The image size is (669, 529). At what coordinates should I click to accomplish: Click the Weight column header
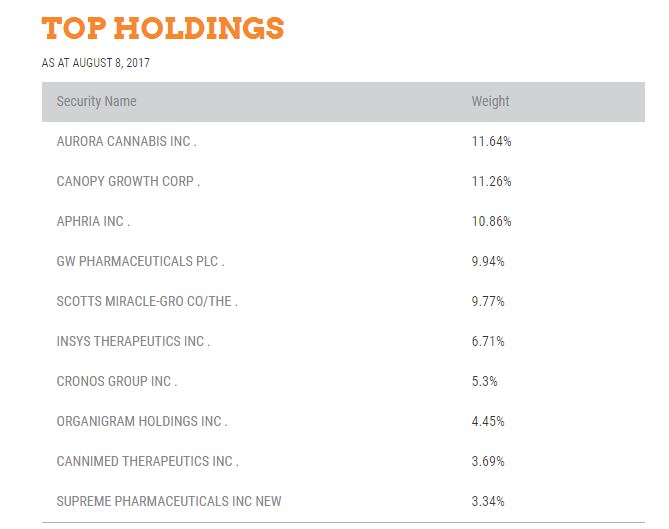point(490,101)
